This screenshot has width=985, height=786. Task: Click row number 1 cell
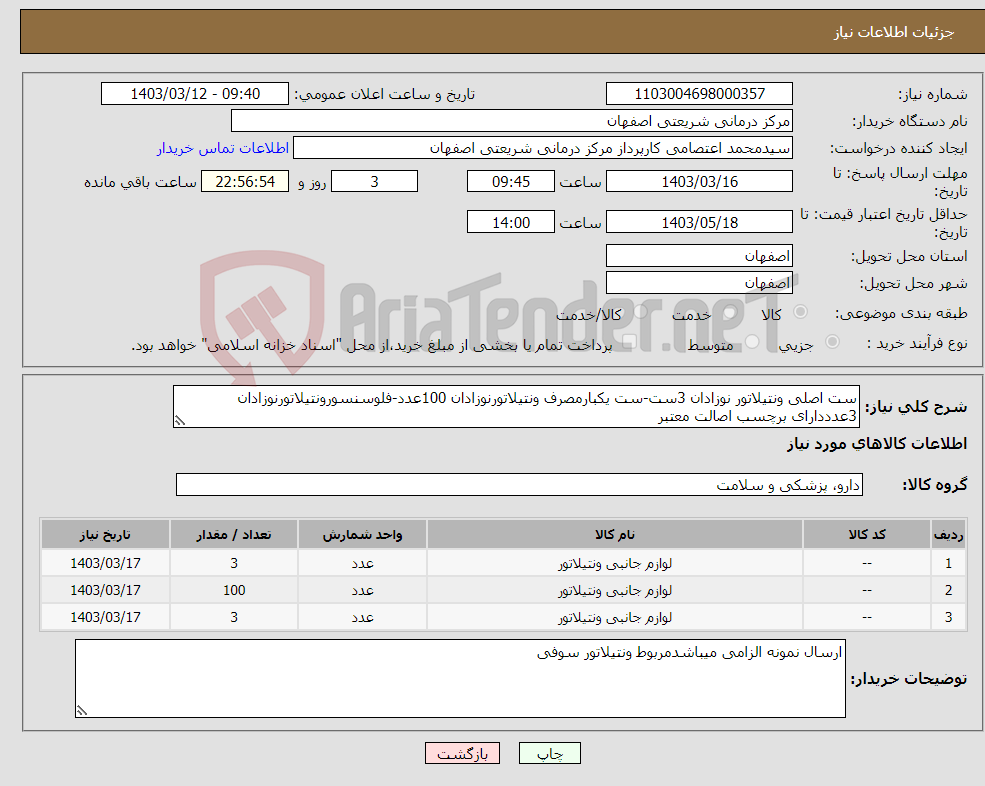pos(949,563)
